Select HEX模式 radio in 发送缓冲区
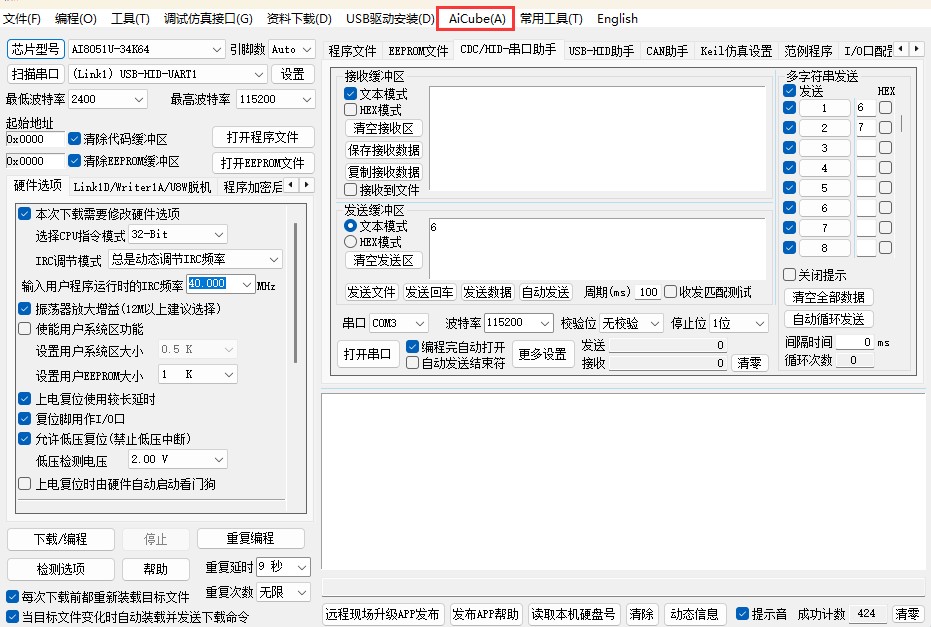The image size is (931, 627). pos(350,242)
